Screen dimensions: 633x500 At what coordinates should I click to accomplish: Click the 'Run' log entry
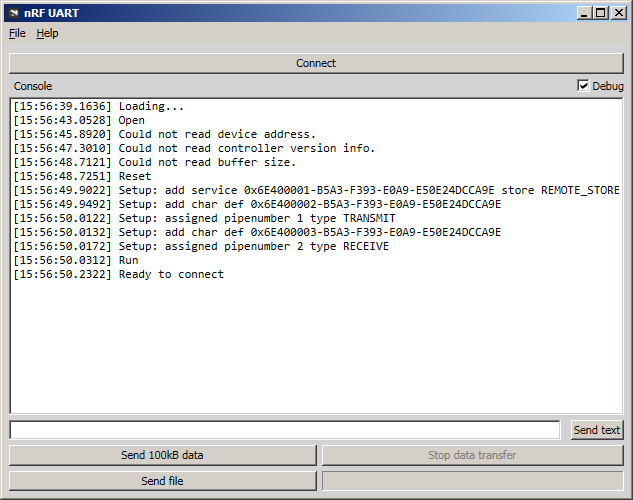pos(76,260)
